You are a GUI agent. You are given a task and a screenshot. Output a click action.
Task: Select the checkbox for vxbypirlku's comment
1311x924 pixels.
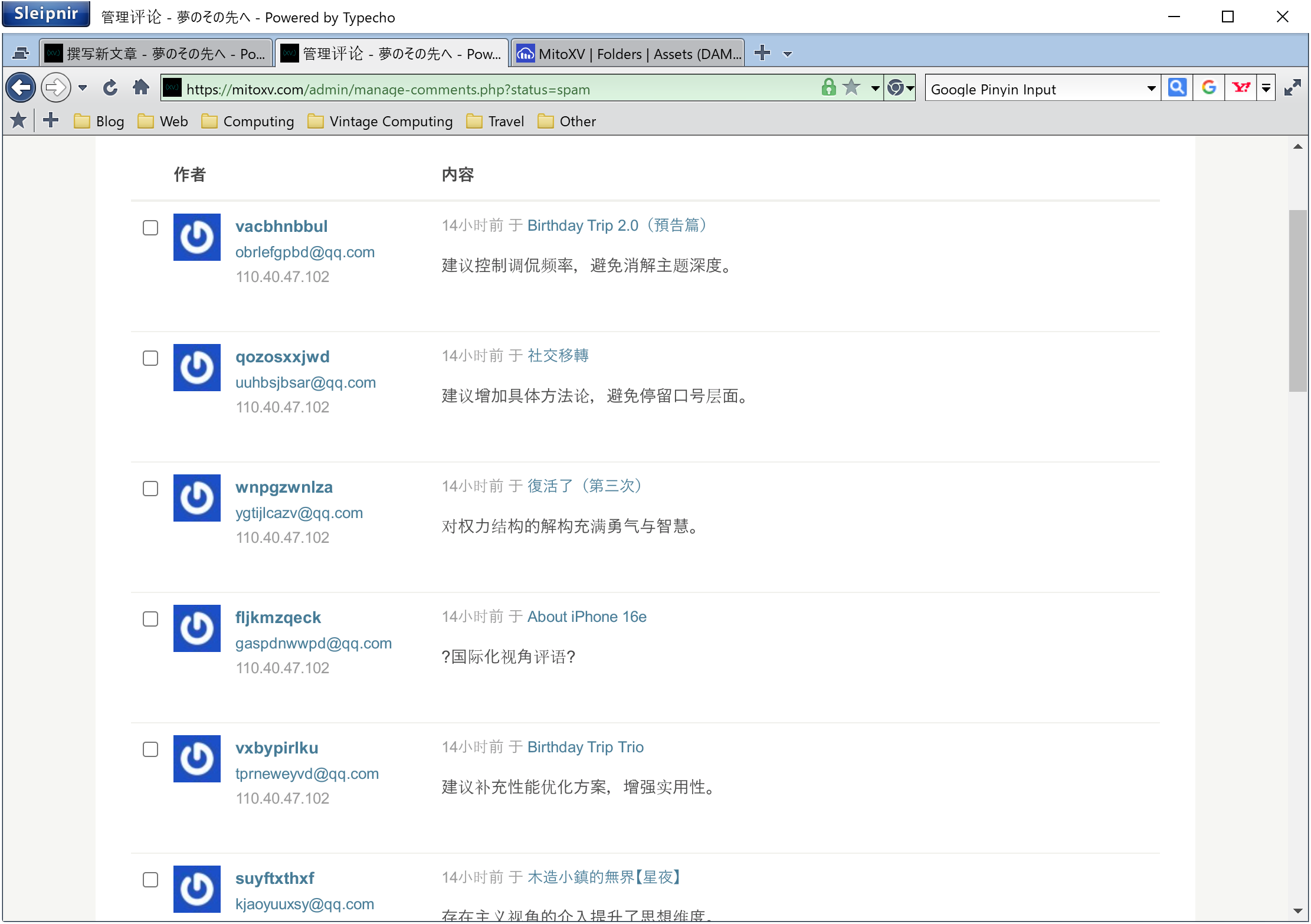click(150, 749)
